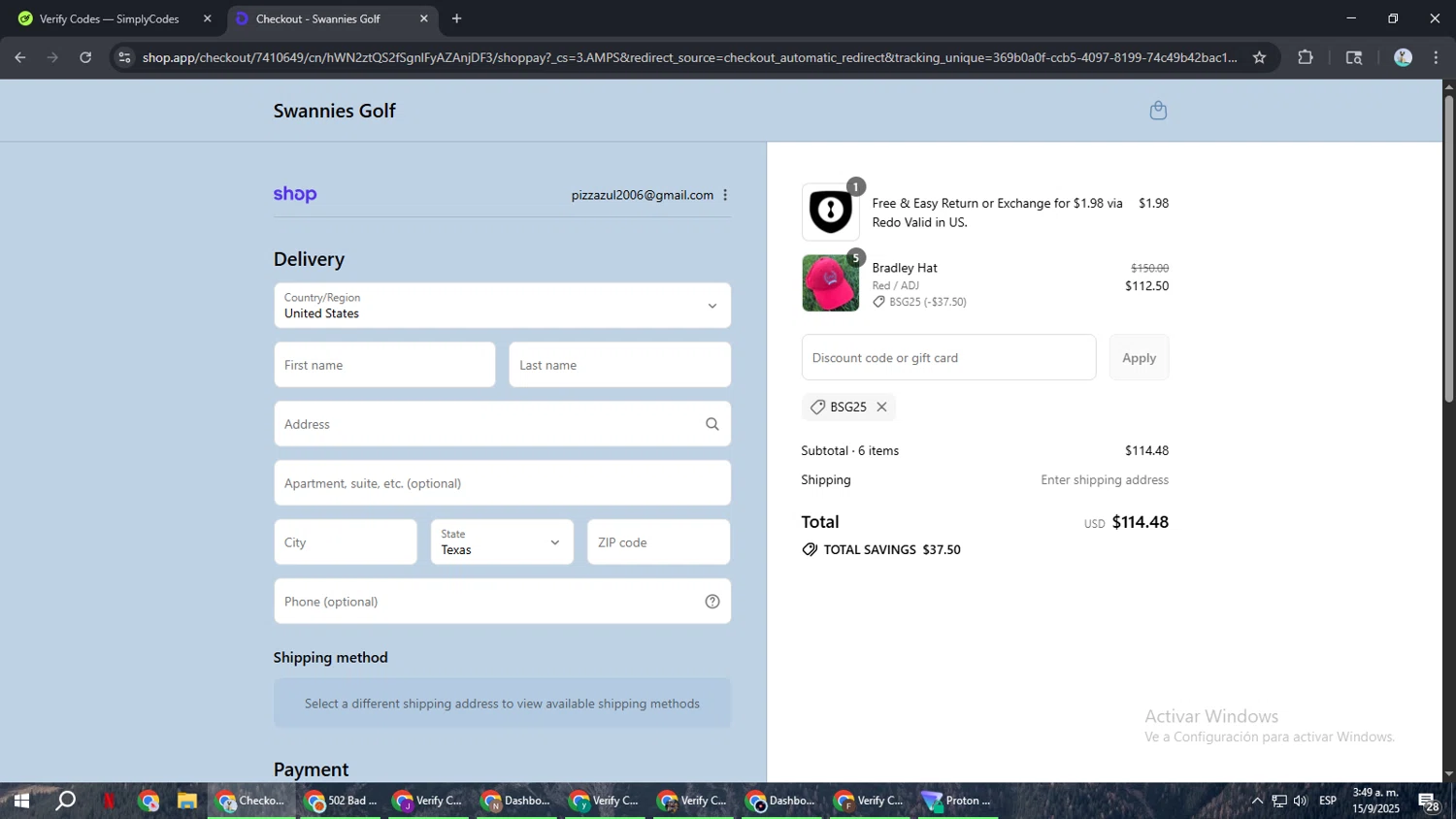Screen dimensions: 1456x819
Task: Reload the checkout page
Action: tap(85, 57)
